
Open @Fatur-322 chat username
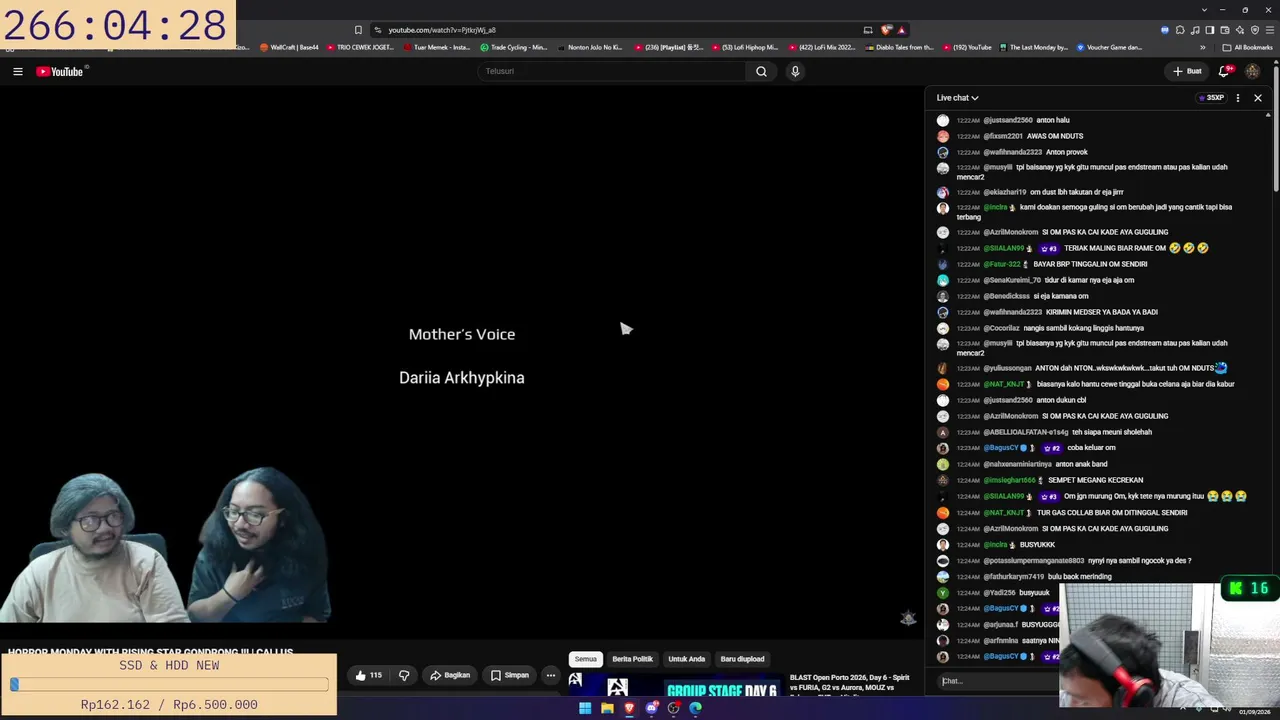point(1002,264)
